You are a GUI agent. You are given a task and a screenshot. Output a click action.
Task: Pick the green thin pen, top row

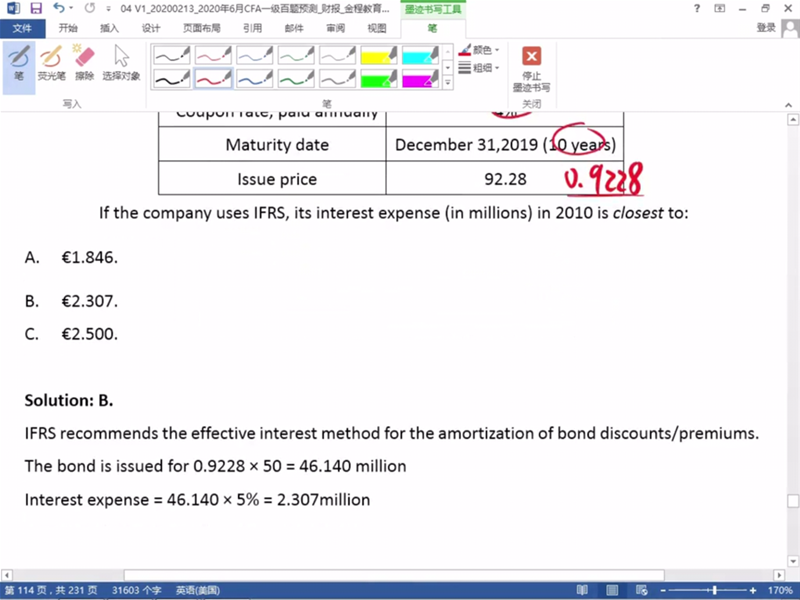(x=296, y=55)
